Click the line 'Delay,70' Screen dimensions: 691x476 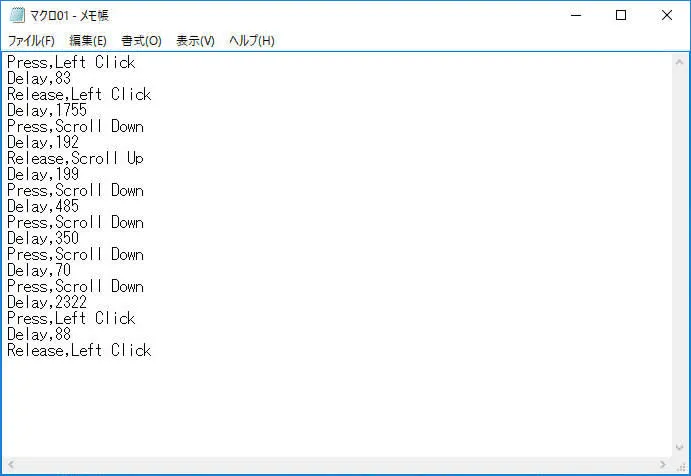pos(39,270)
